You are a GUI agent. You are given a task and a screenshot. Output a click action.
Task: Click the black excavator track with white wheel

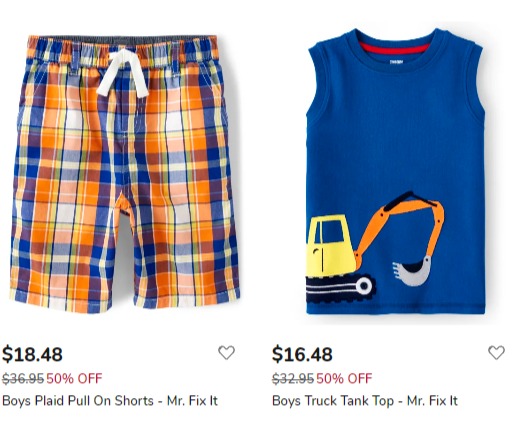pyautogui.click(x=340, y=289)
